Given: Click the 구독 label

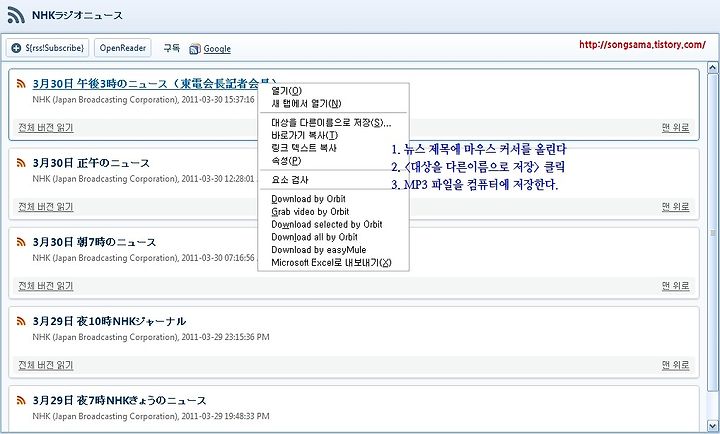Looking at the screenshot, I should (172, 48).
